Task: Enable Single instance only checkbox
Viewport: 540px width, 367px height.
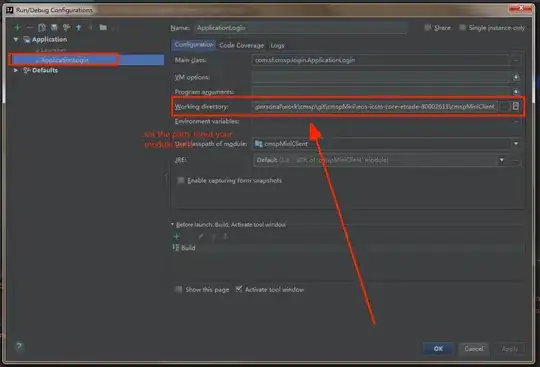Action: pos(463,28)
